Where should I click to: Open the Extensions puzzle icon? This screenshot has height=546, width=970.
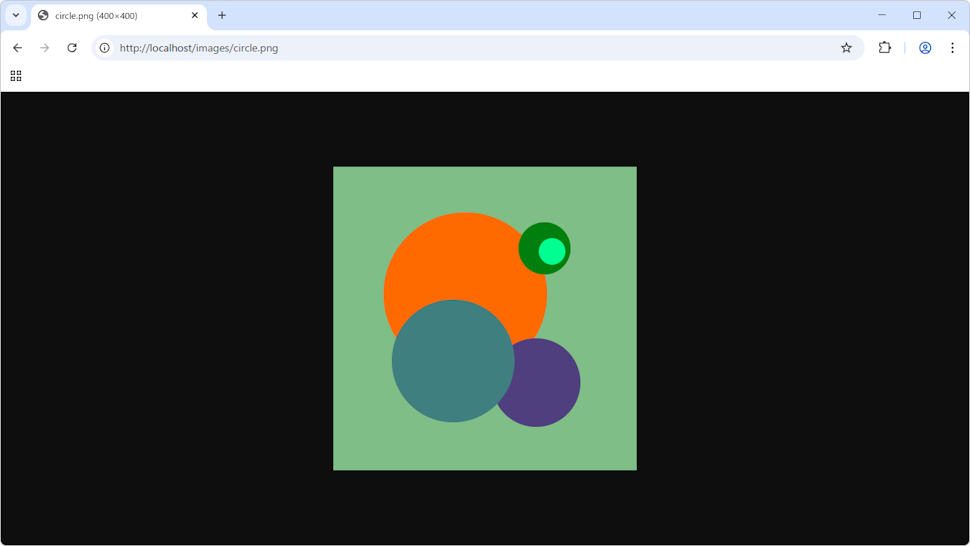point(884,48)
